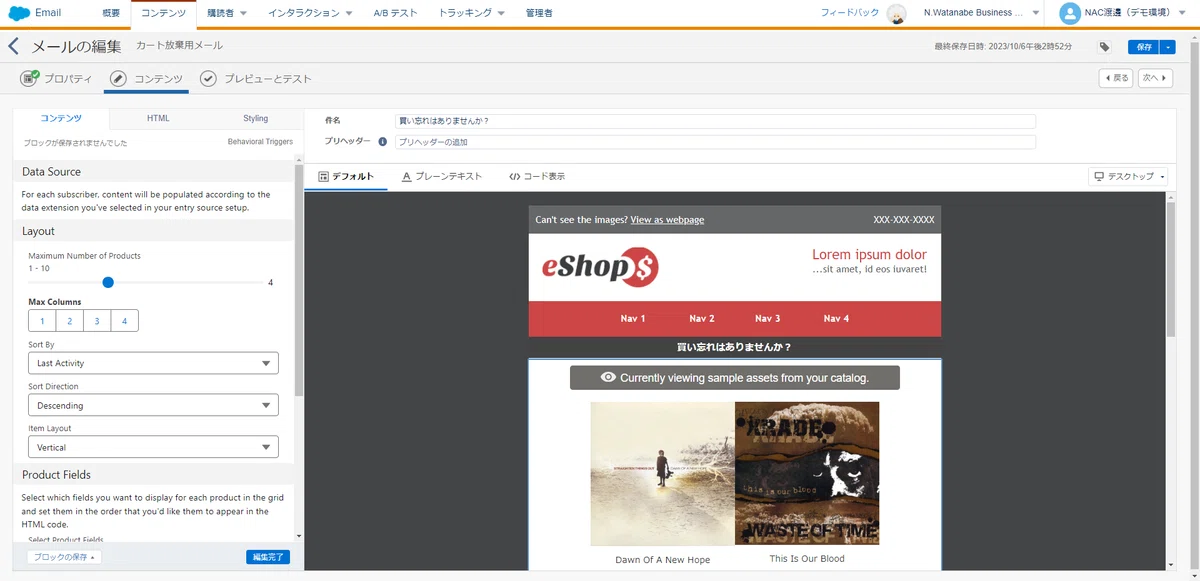1200x581 pixels.
Task: Click the XXX-XXX-XXXX phone text in preview
Action: tap(904, 220)
